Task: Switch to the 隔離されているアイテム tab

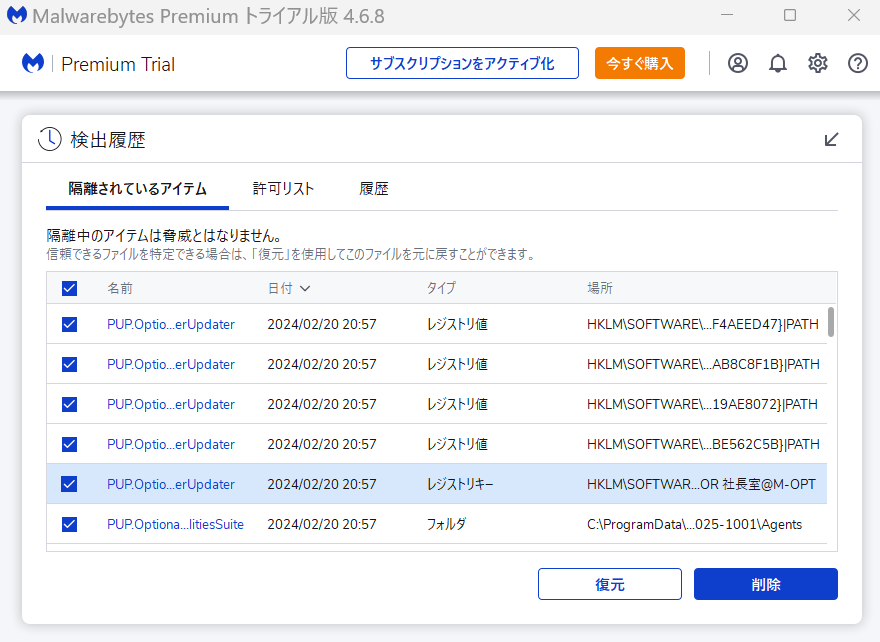Action: [x=138, y=189]
